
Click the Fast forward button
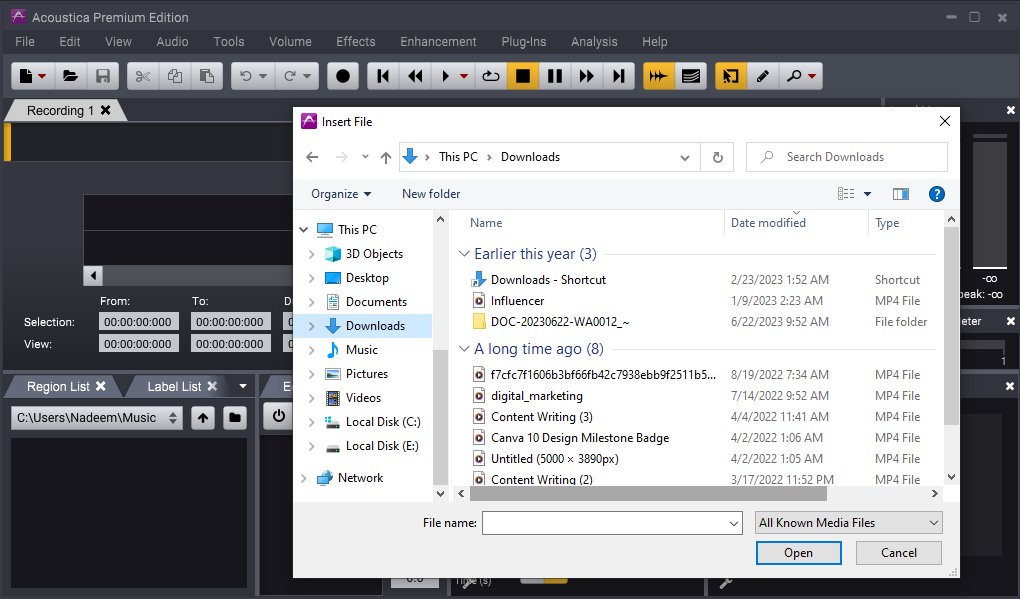click(x=587, y=76)
